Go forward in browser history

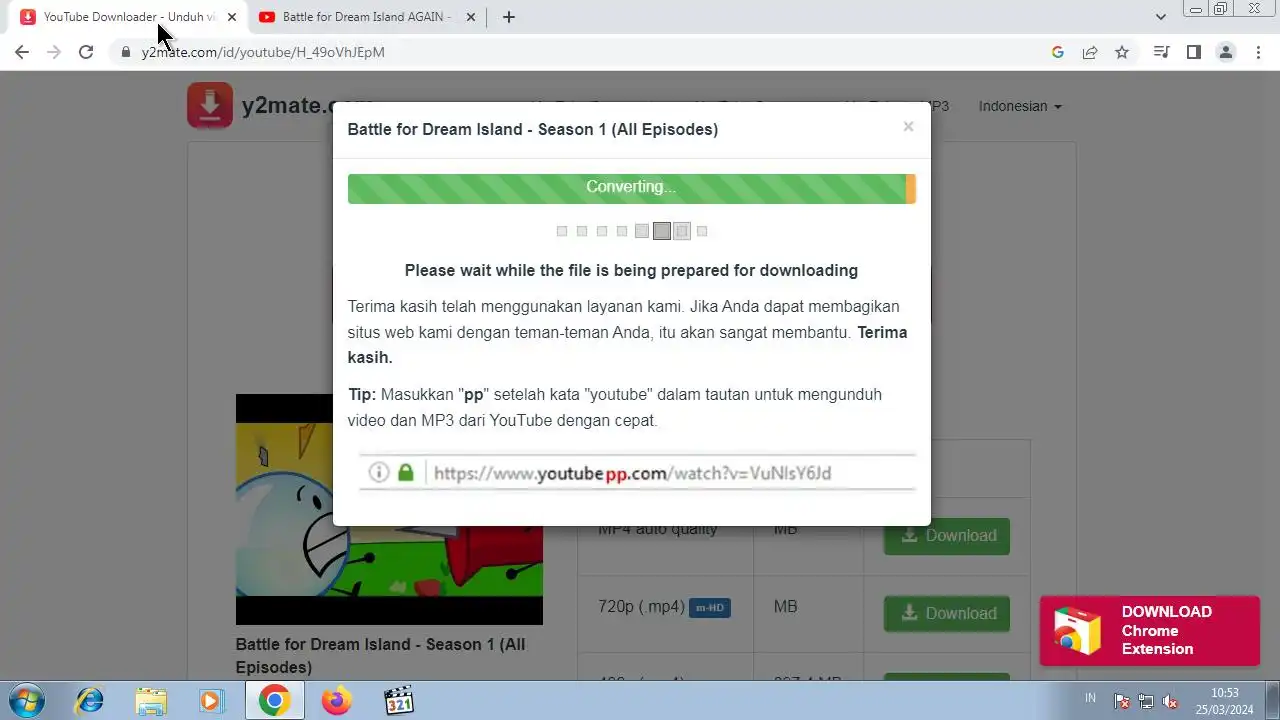[x=54, y=52]
